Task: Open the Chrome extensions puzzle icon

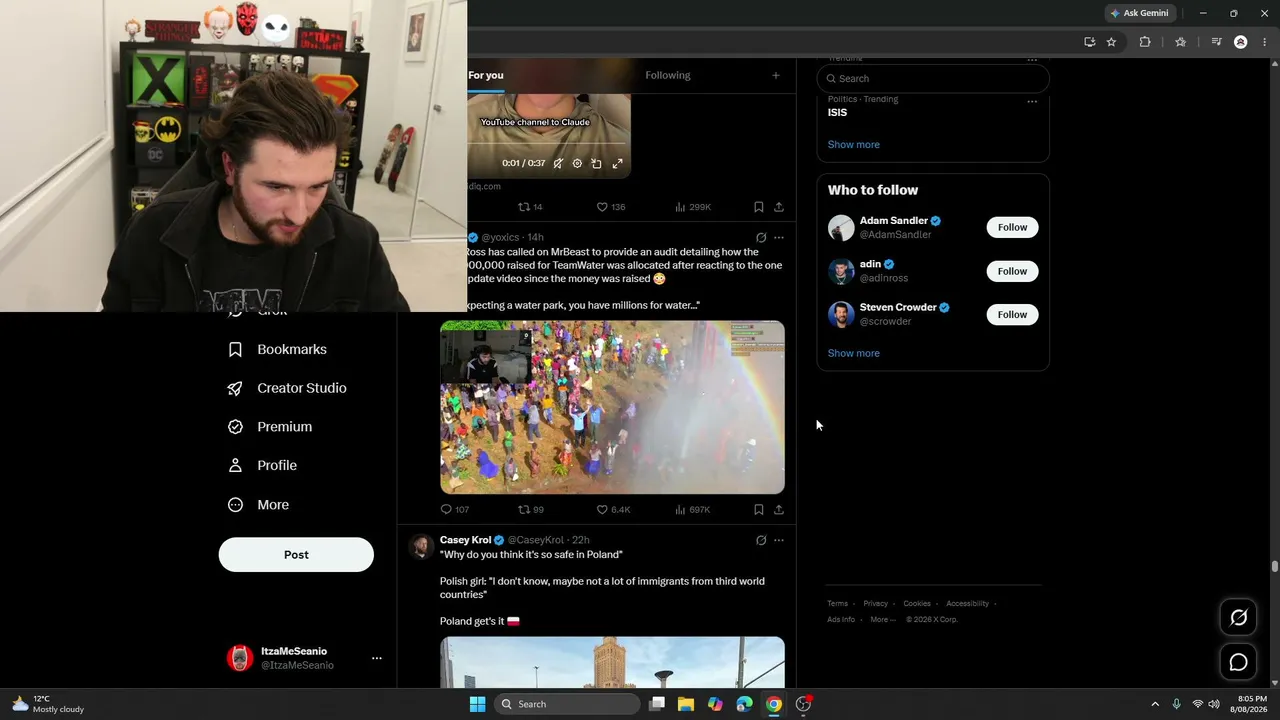Action: [1145, 42]
